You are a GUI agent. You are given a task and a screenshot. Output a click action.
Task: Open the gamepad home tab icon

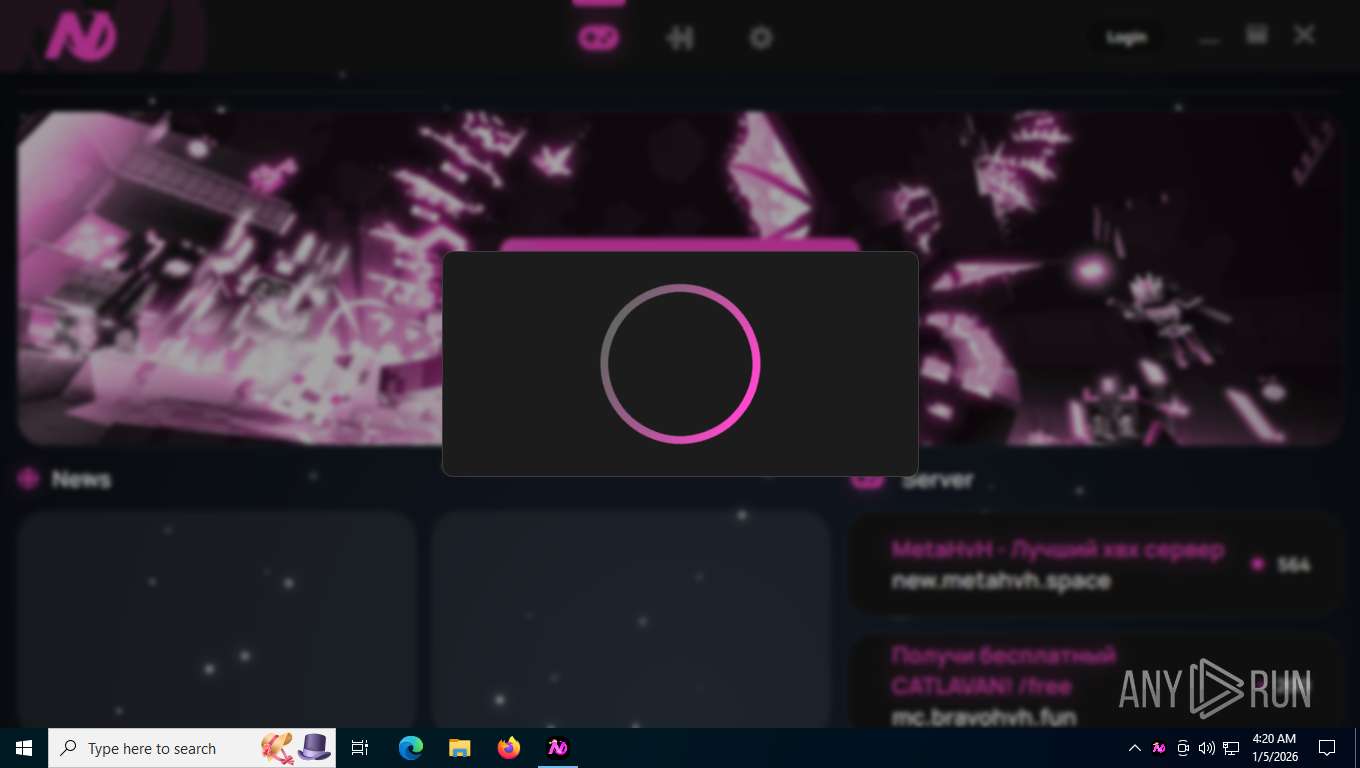(599, 38)
